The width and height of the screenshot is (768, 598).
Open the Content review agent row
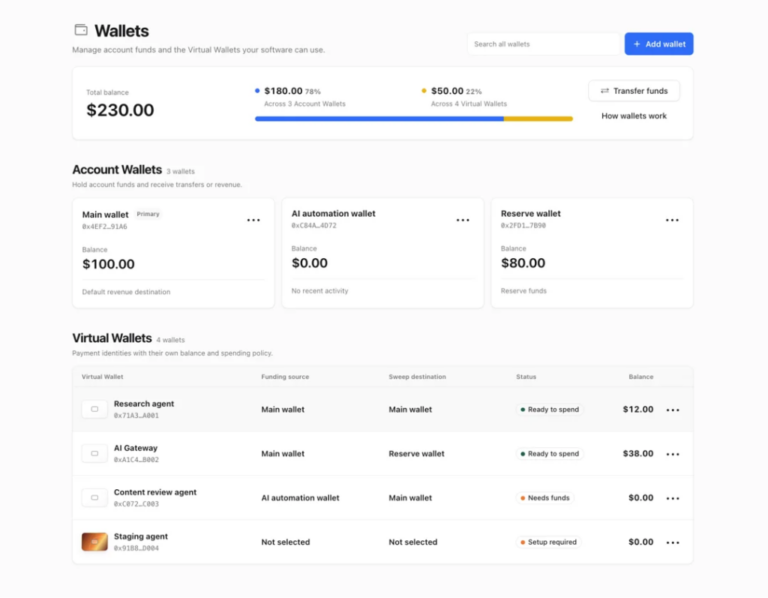pyautogui.click(x=383, y=498)
